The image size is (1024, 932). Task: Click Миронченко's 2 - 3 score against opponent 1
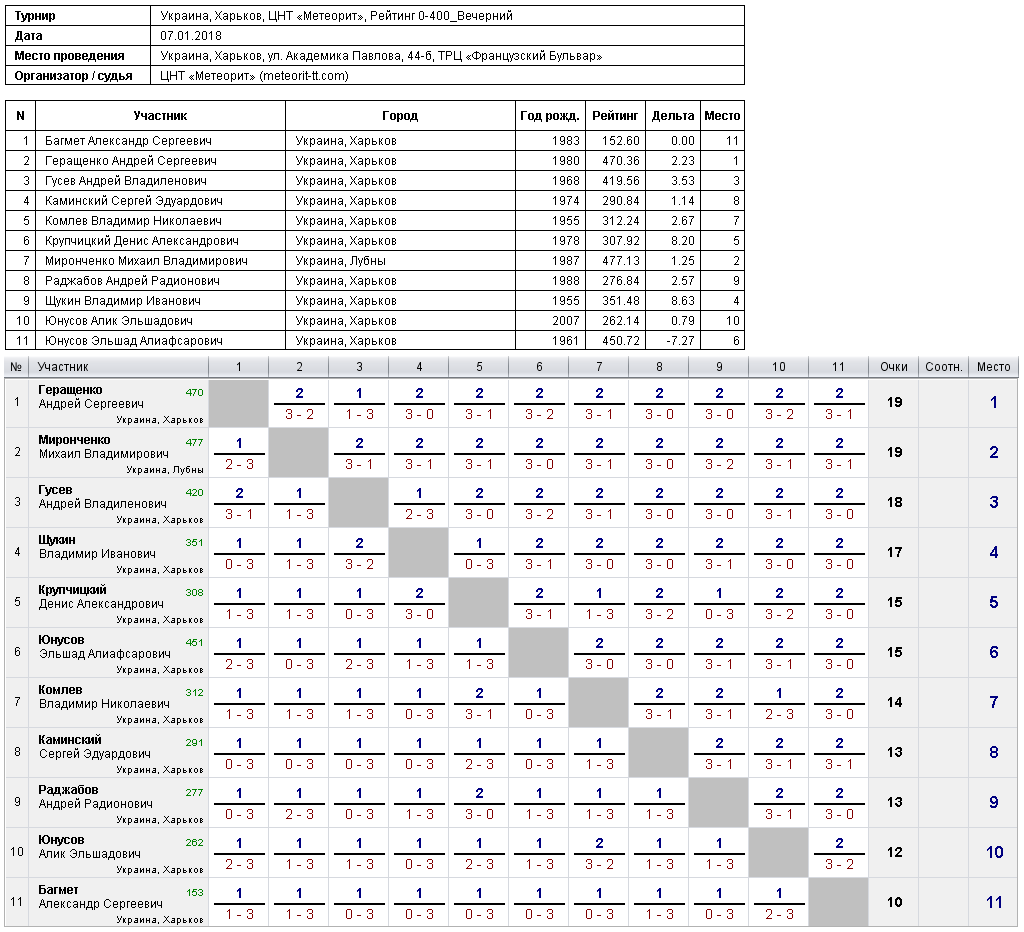(x=239, y=464)
